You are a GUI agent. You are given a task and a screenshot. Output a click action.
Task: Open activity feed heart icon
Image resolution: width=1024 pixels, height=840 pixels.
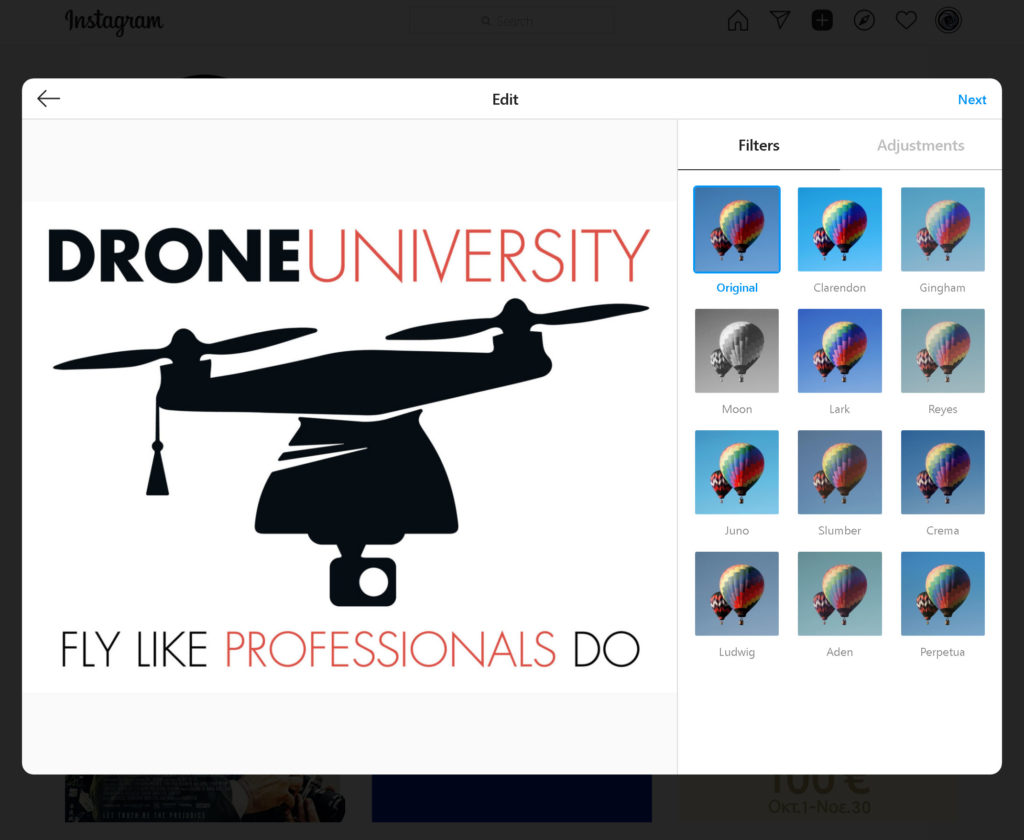pos(906,21)
